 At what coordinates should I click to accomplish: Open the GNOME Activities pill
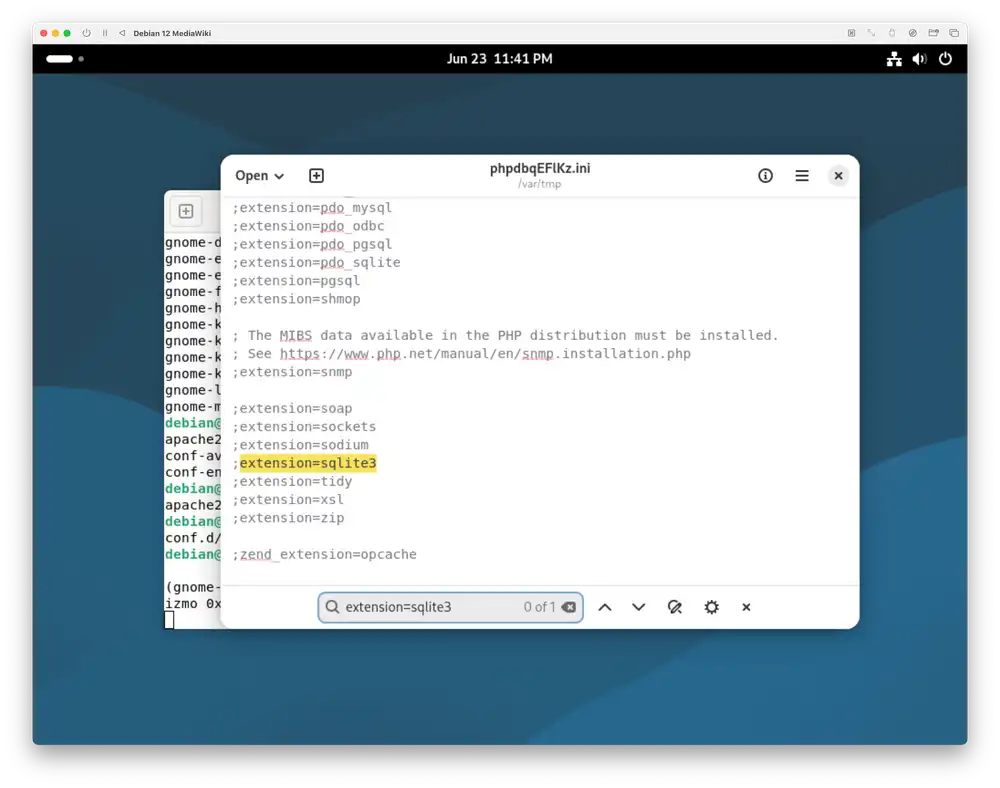pos(59,59)
